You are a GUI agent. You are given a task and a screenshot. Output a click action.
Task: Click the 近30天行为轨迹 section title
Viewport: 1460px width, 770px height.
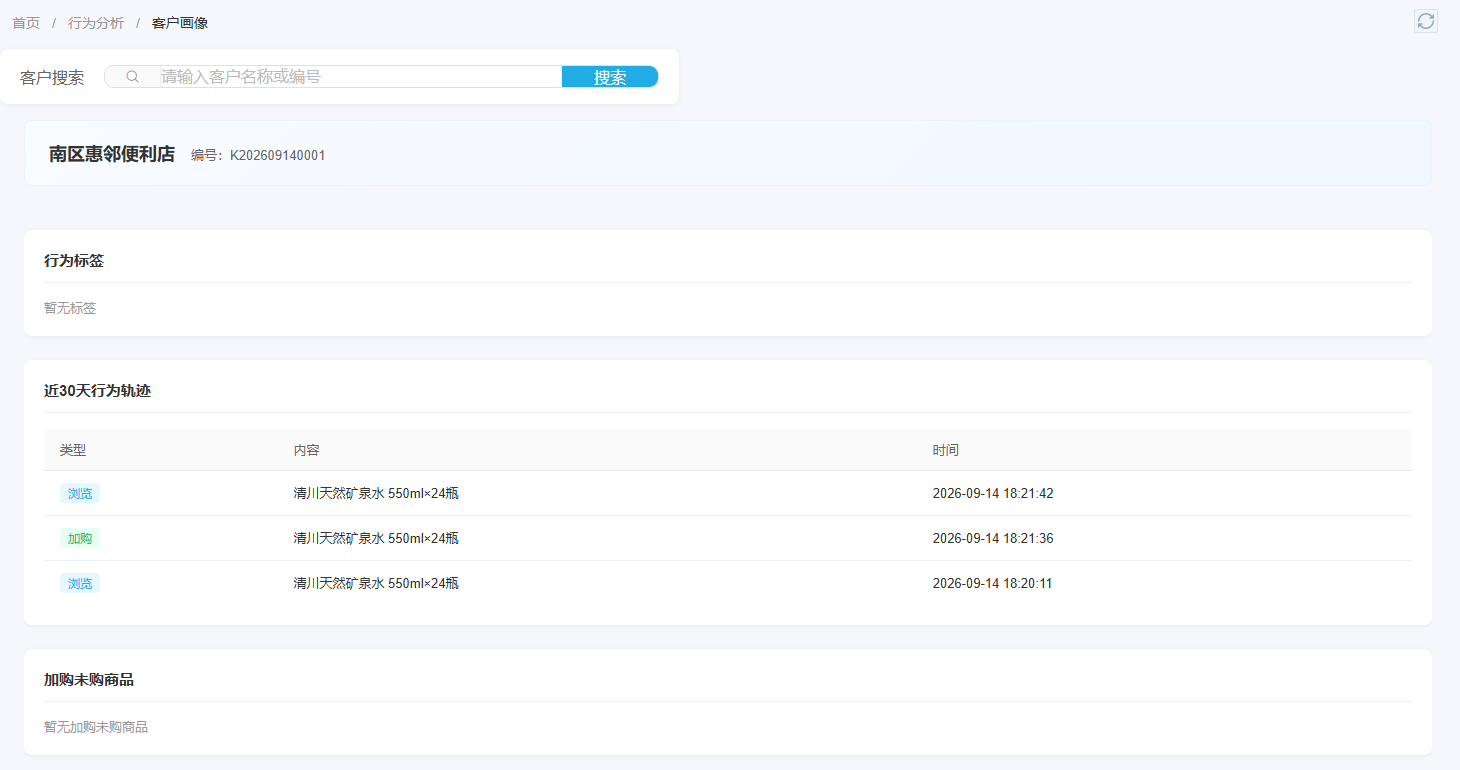click(97, 391)
